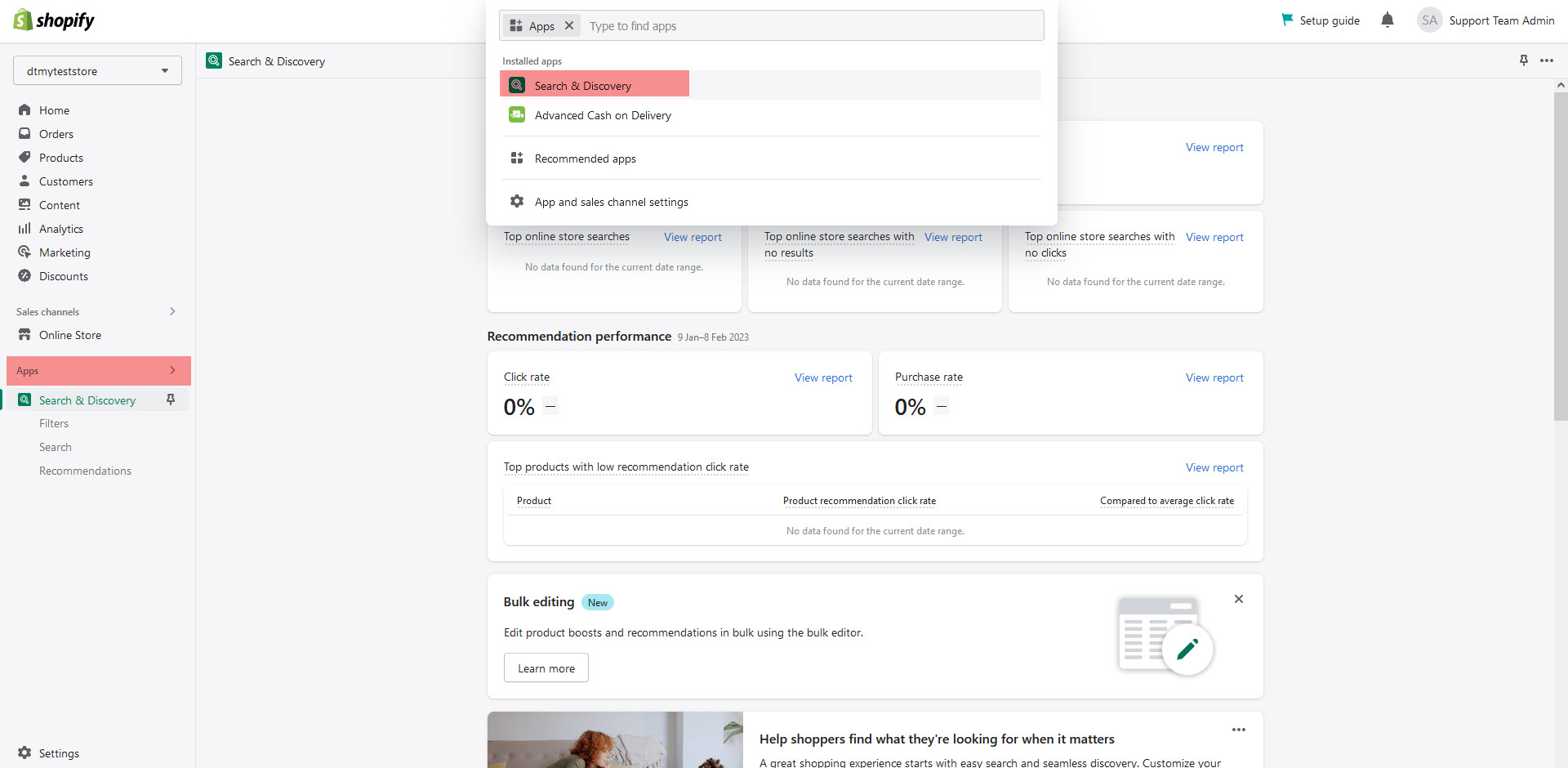1568x768 pixels.
Task: Pin Search & Discovery app in sidebar
Action: click(x=171, y=400)
